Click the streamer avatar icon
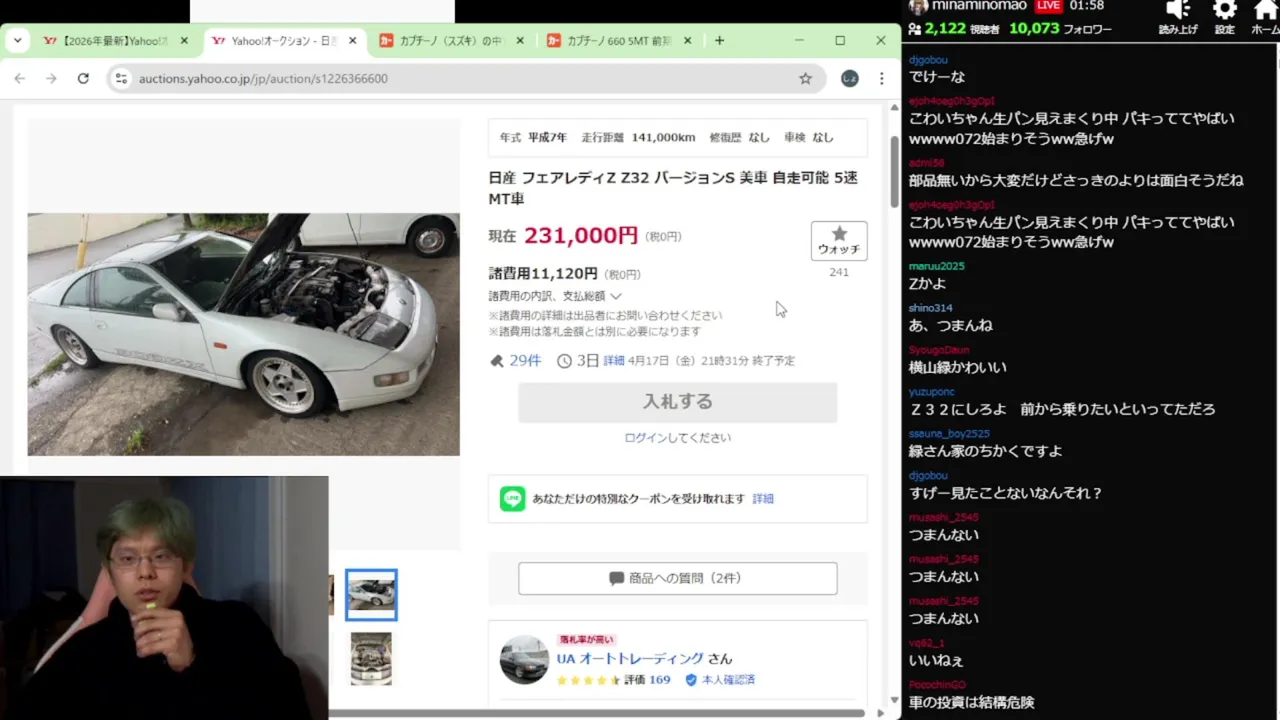Screen dimensions: 1280x720 [918, 6]
